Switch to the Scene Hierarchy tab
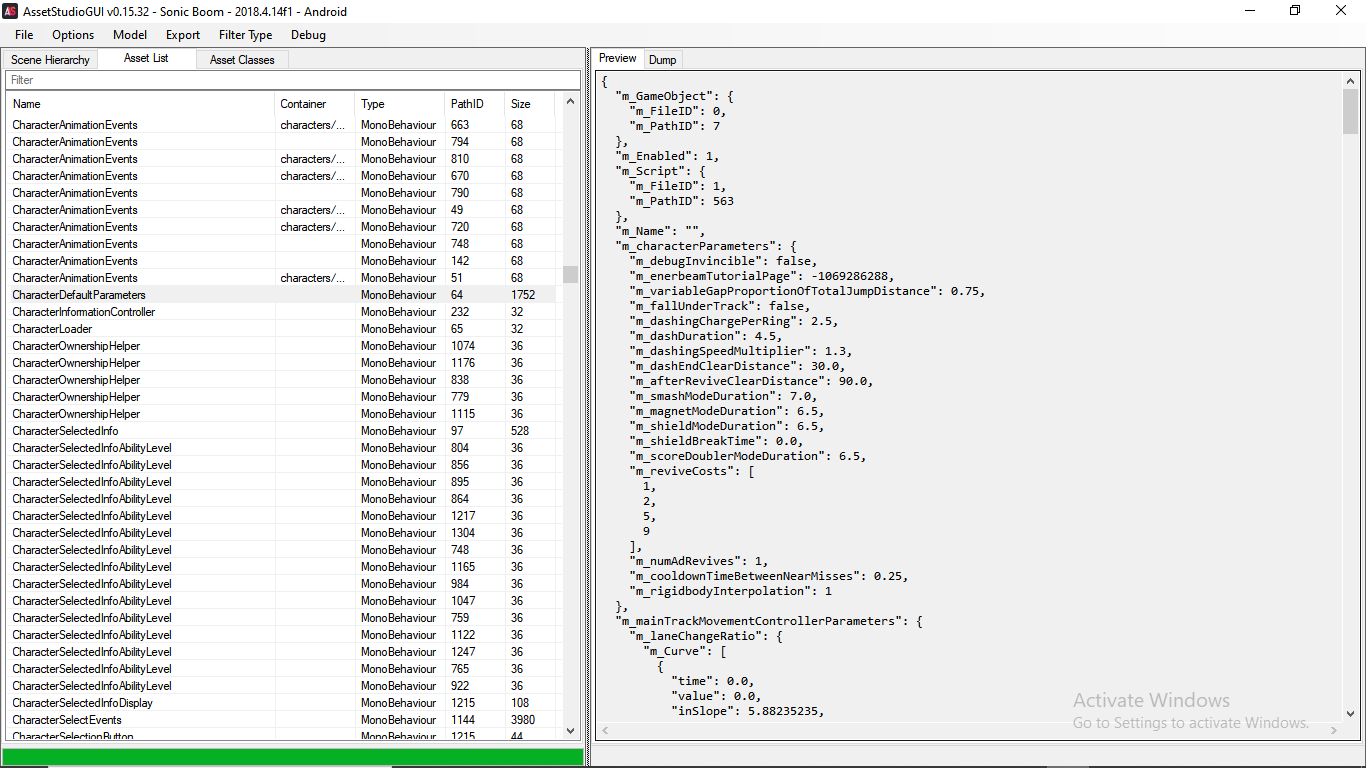The width and height of the screenshot is (1366, 768). [x=50, y=59]
